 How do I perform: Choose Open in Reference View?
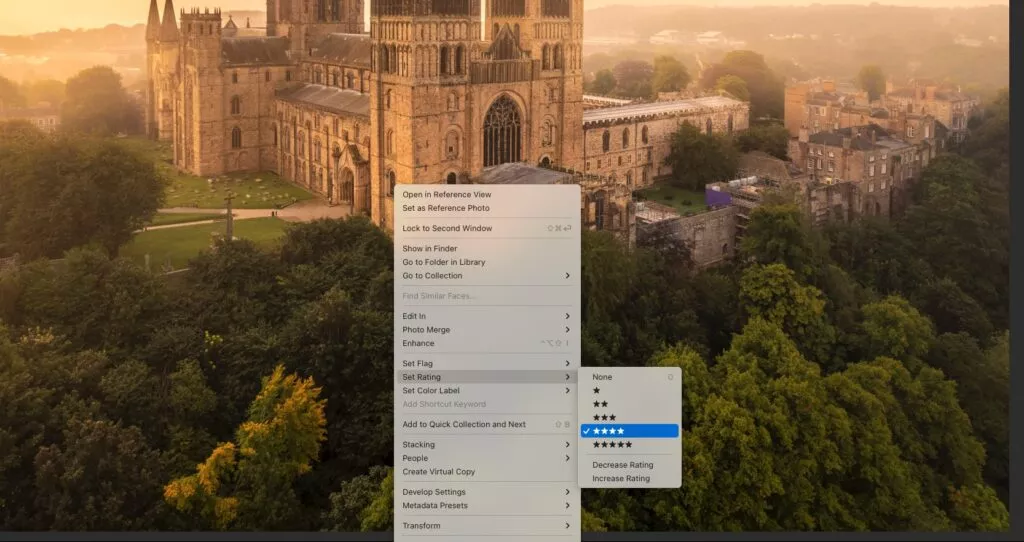(447, 194)
